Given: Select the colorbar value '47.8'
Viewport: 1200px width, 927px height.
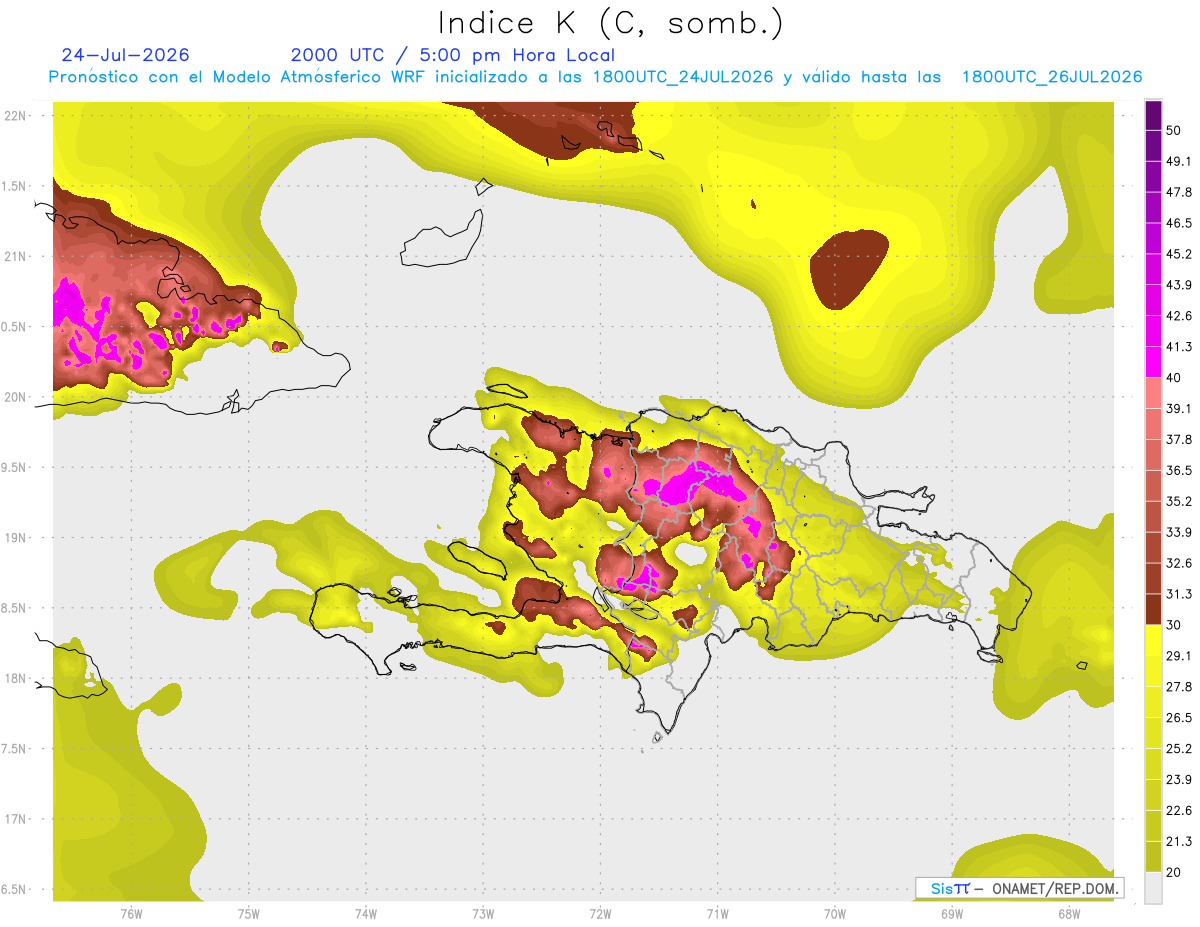Looking at the screenshot, I should 1178,192.
